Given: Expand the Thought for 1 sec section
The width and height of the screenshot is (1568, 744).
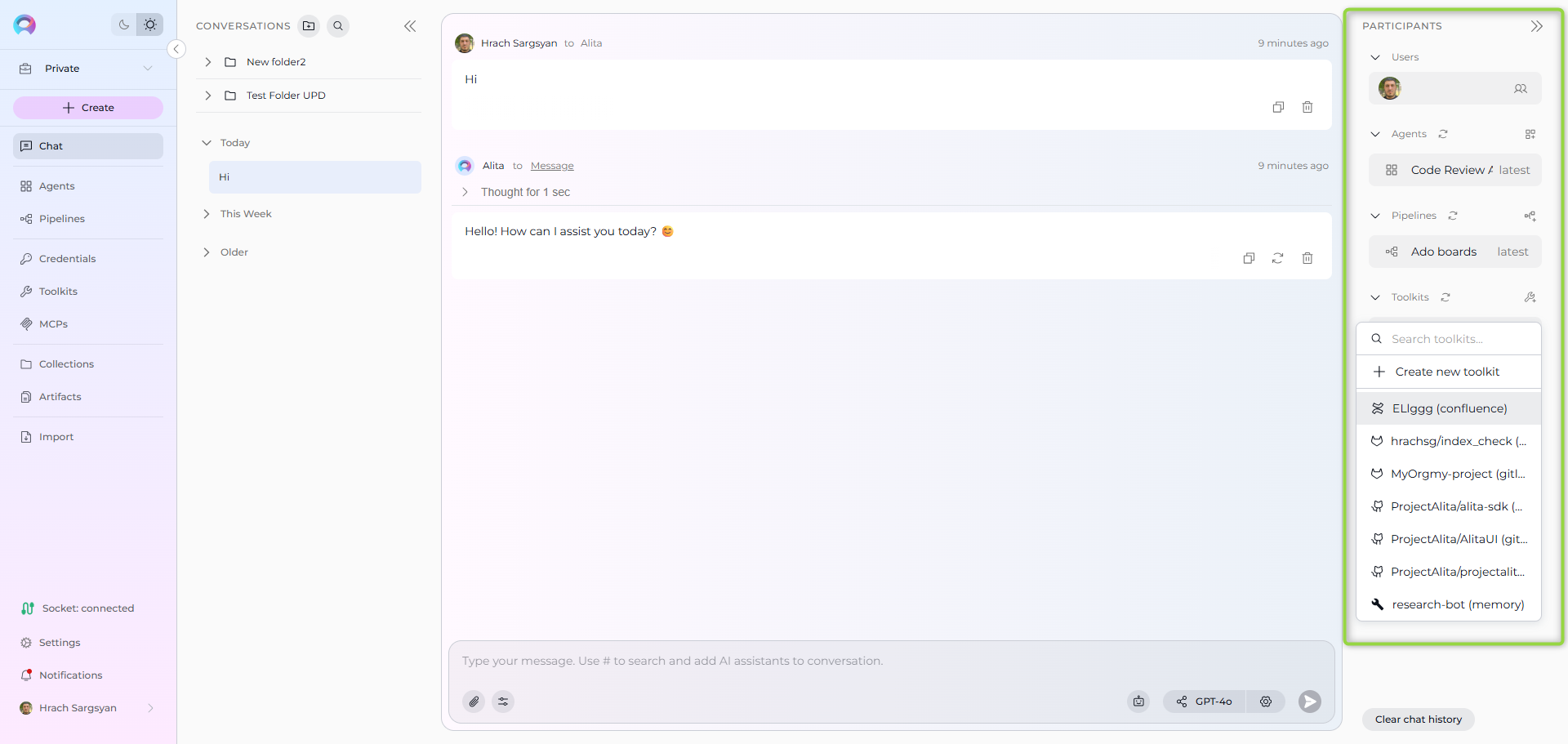Looking at the screenshot, I should tap(465, 192).
